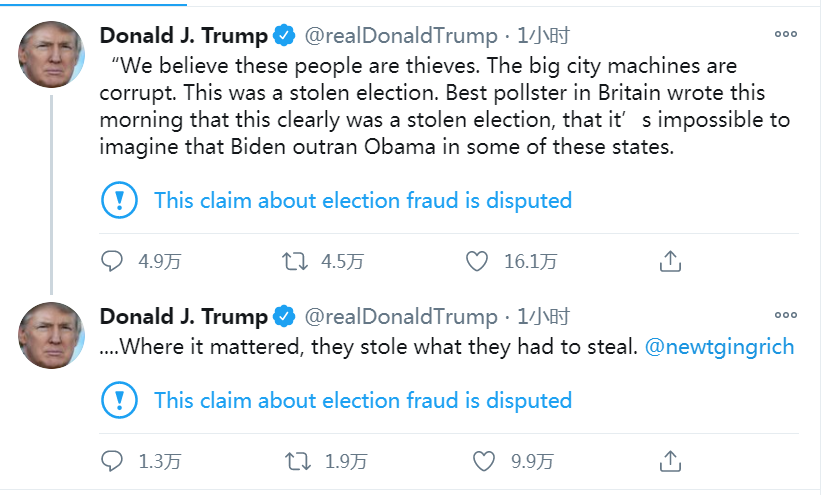The width and height of the screenshot is (823, 495).
Task: Share the second tweet
Action: [x=671, y=461]
